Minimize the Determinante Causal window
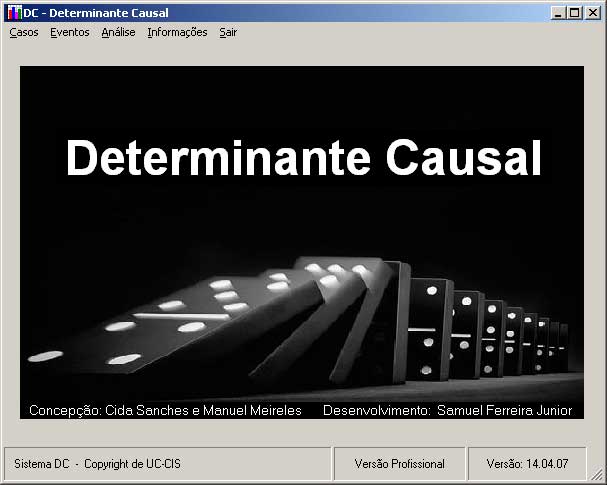The height and width of the screenshot is (485, 607). pyautogui.click(x=558, y=13)
